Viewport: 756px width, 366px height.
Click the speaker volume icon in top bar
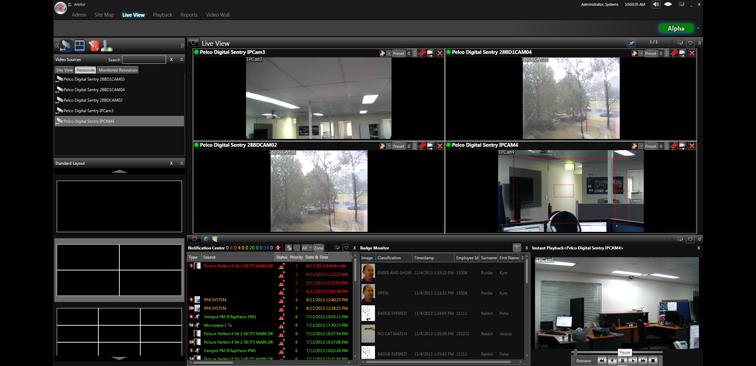(x=656, y=4)
